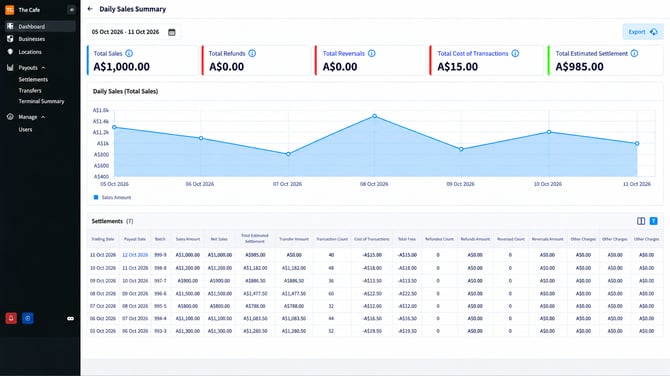Select the 08 Oct 2026 chart peak point
670x376 pixels.
pyautogui.click(x=374, y=116)
